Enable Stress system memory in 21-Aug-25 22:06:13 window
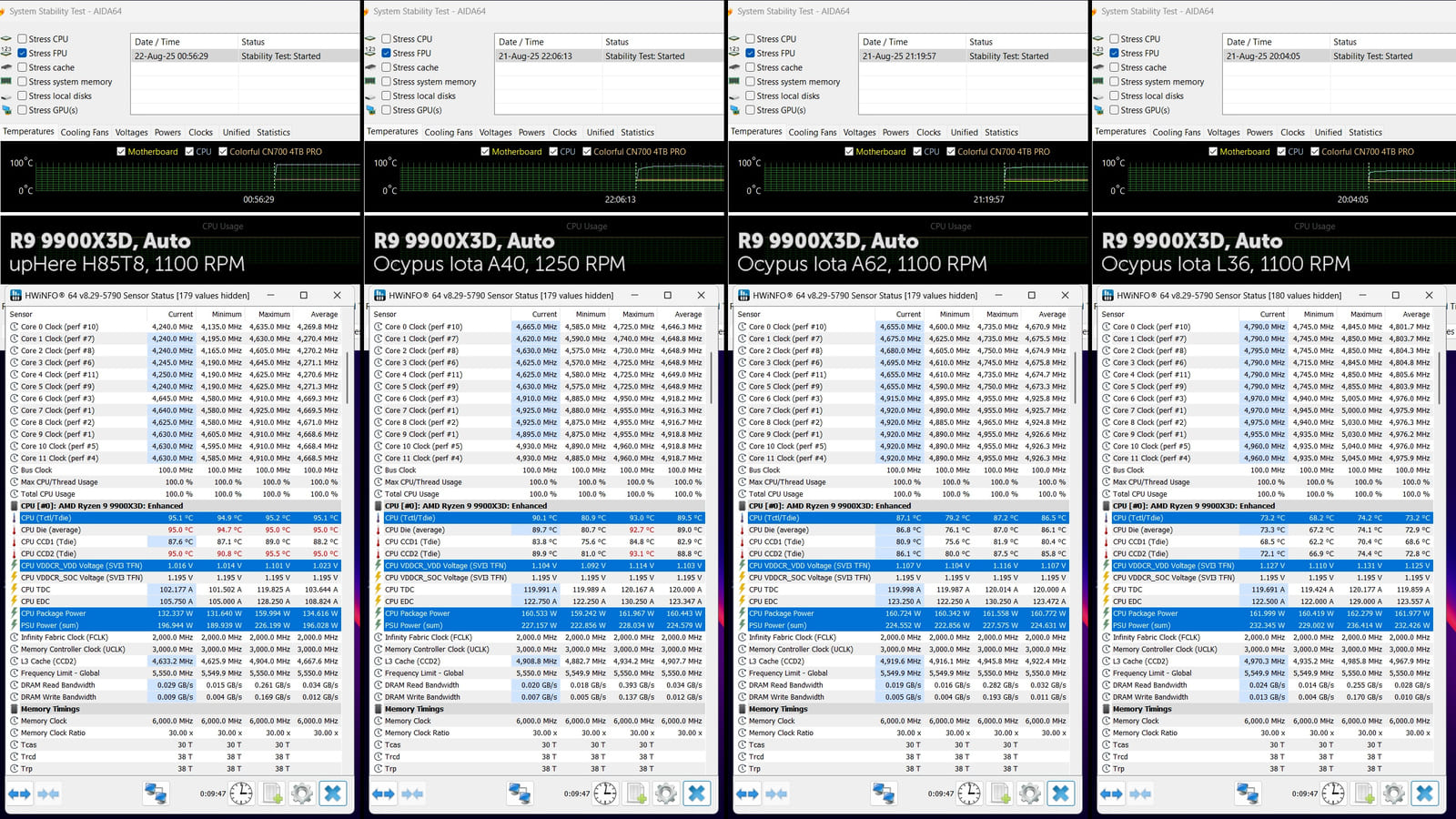1456x819 pixels. tap(386, 82)
